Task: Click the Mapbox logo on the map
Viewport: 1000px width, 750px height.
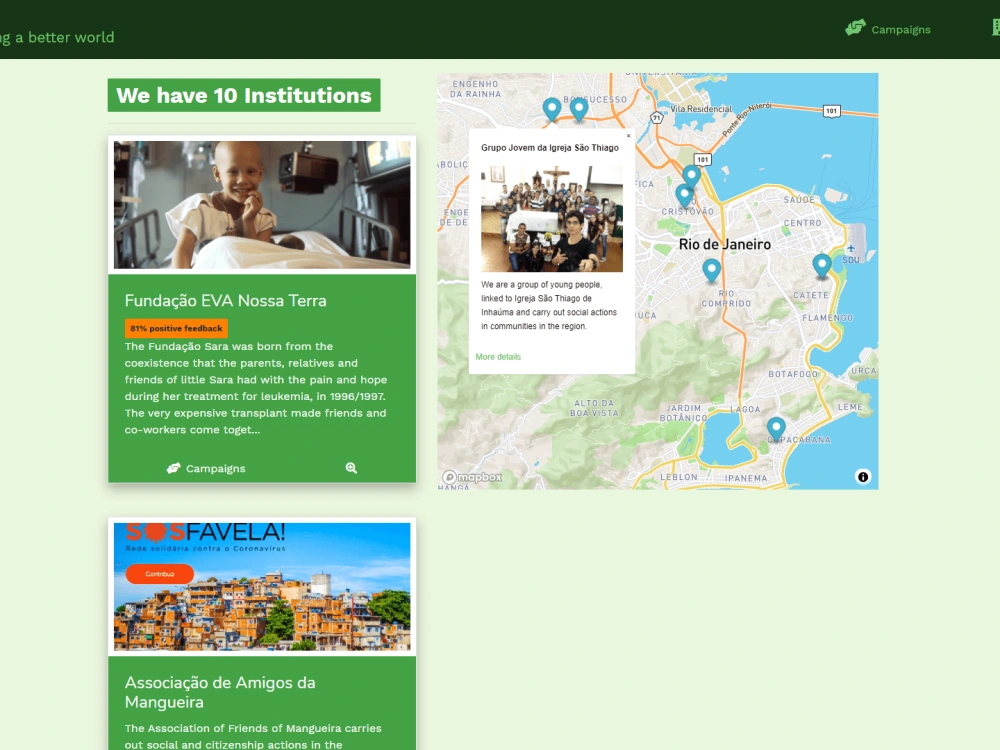Action: coord(473,477)
